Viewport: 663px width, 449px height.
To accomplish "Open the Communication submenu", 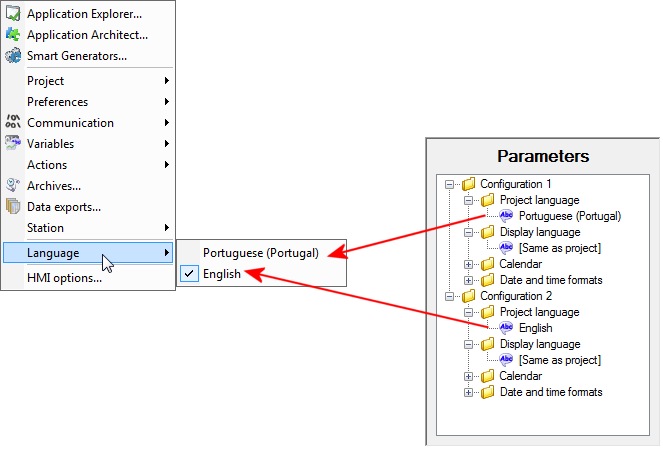I will click(88, 123).
